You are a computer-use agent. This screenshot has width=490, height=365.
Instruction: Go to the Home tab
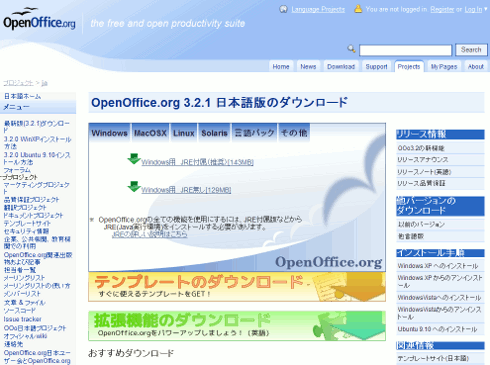click(x=281, y=66)
